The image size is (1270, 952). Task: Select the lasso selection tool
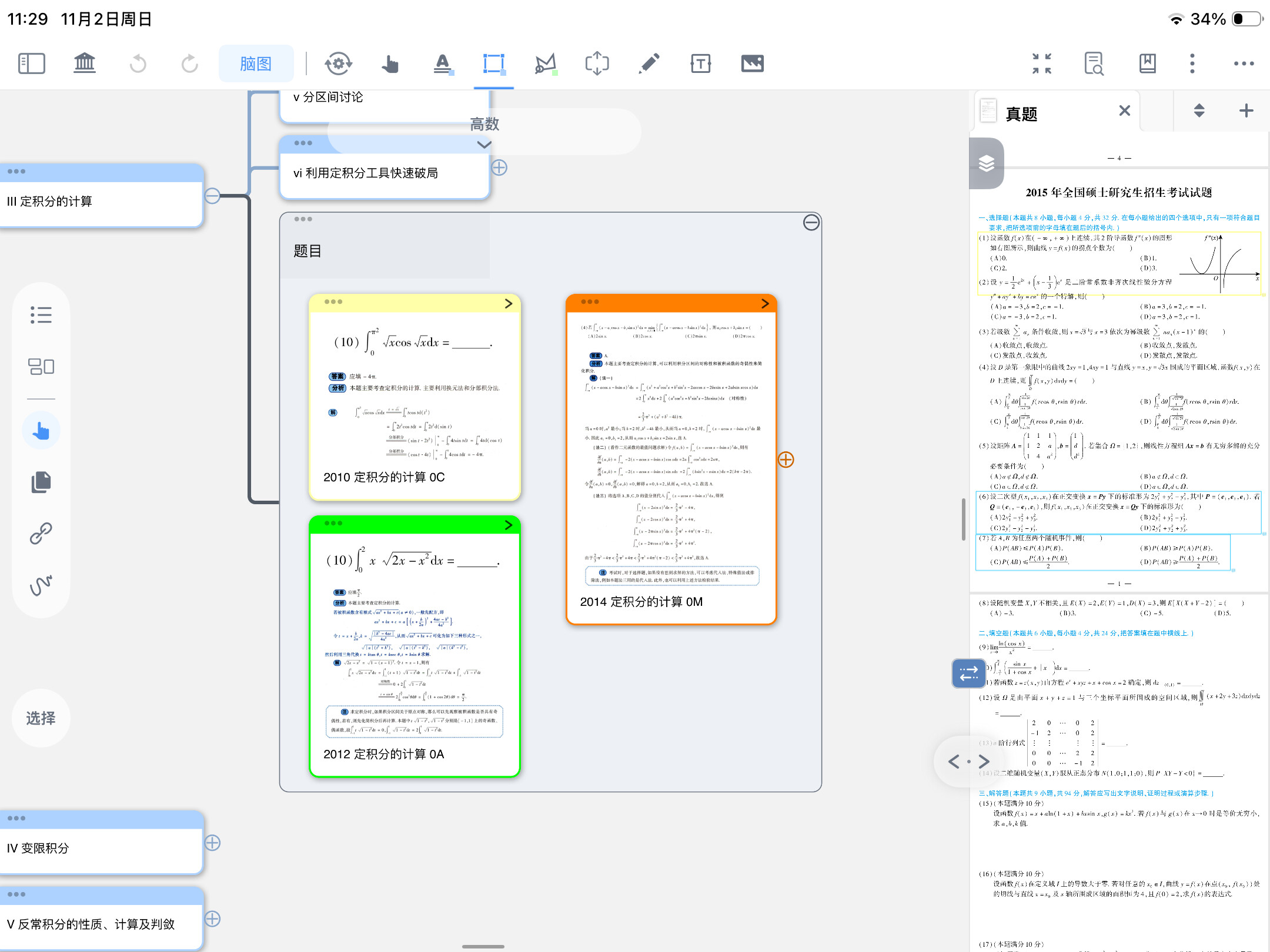click(x=545, y=63)
